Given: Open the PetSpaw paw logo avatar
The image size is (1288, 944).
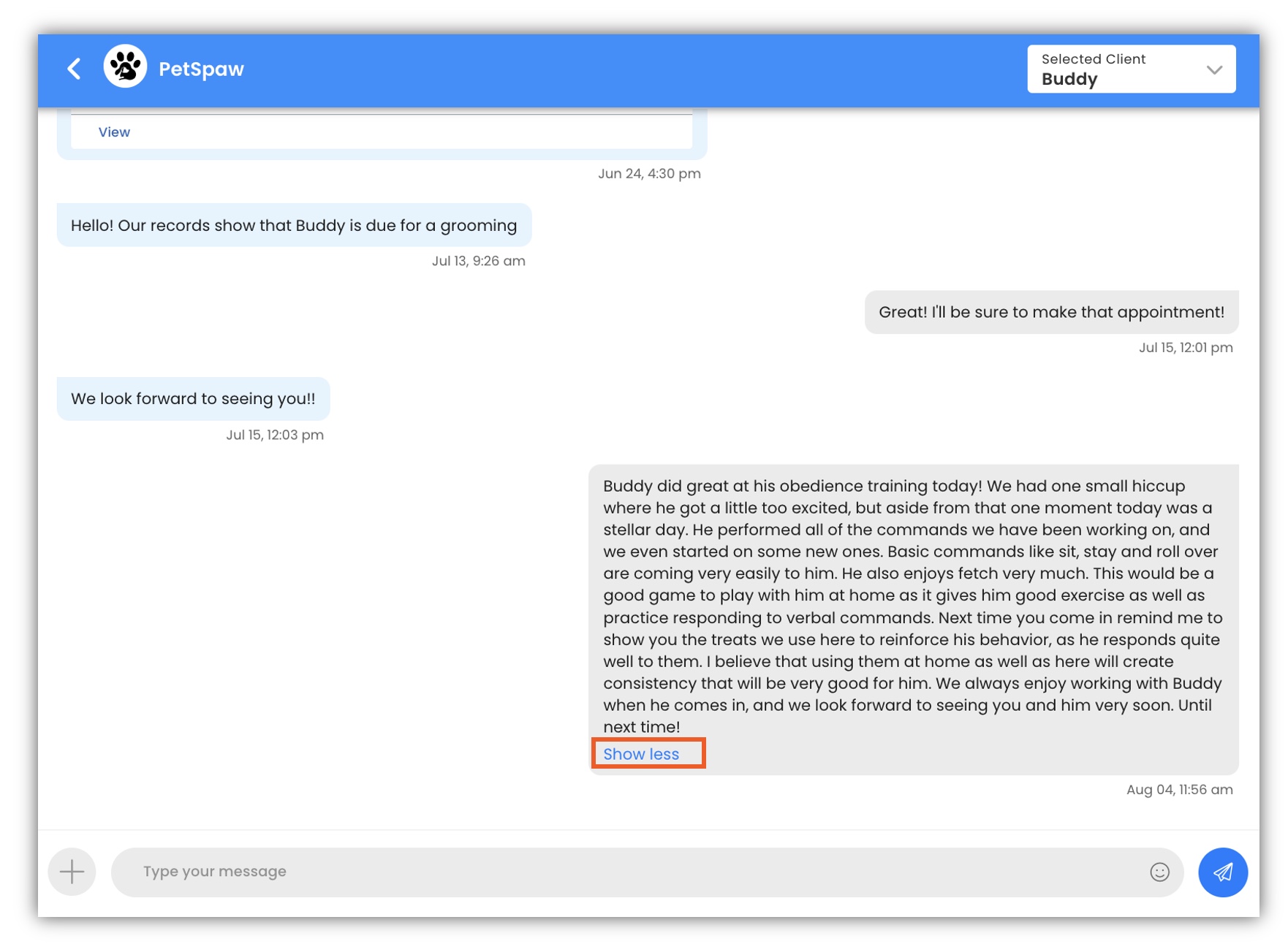Looking at the screenshot, I should 125,67.
